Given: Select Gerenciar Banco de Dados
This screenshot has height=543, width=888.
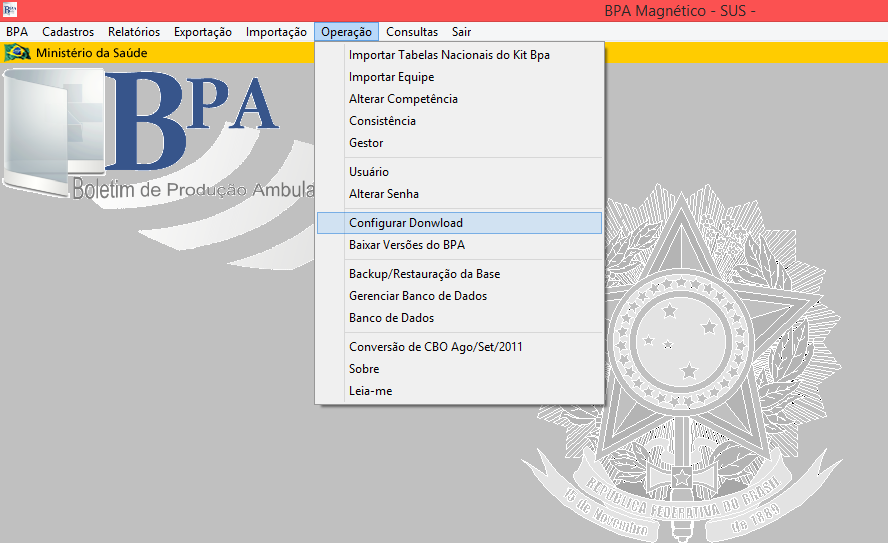Looking at the screenshot, I should click(x=418, y=296).
